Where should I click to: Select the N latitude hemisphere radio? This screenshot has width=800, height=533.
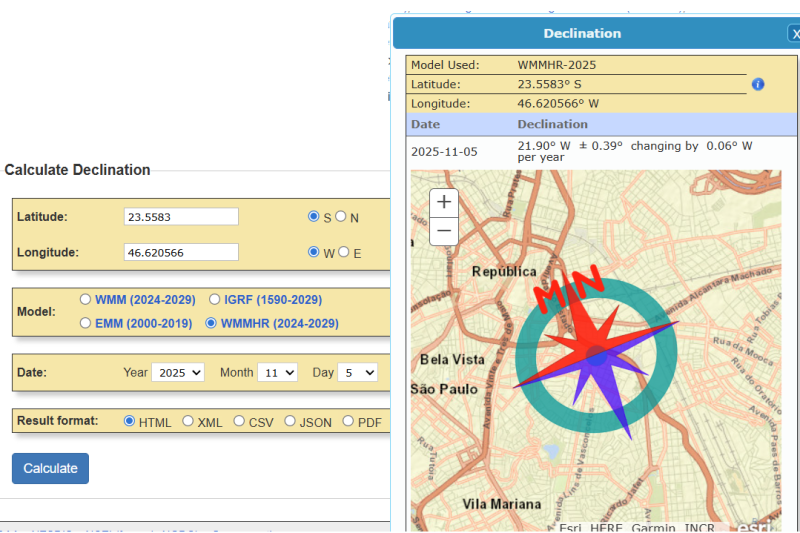click(341, 216)
